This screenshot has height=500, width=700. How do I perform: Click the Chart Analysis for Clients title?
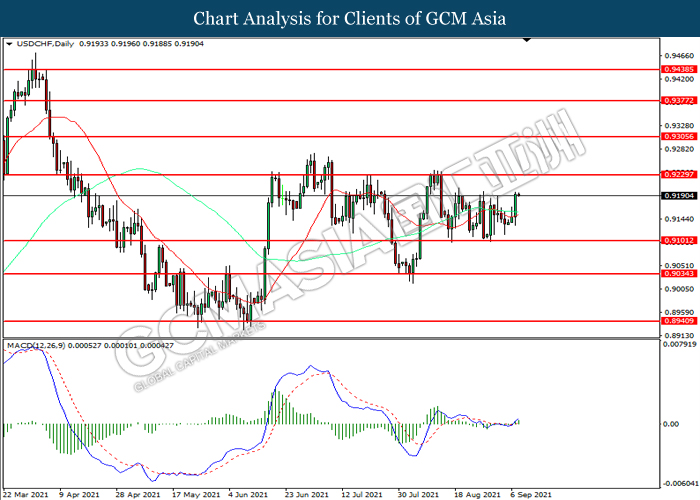350,19
